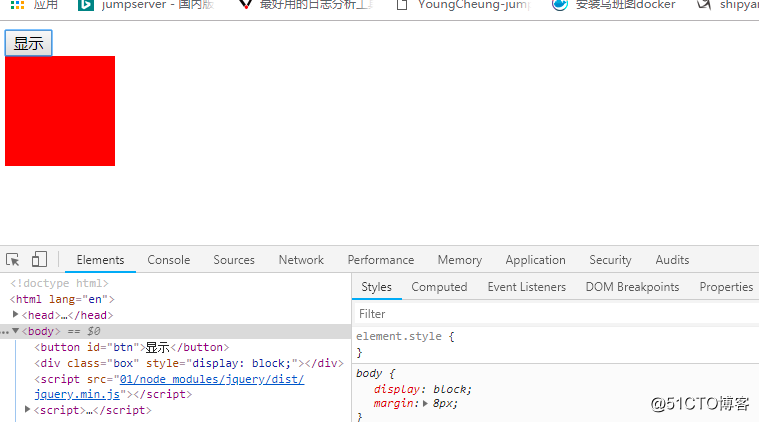Select the button id="btn" DOM row
The height and width of the screenshot is (422, 759).
pyautogui.click(x=132, y=347)
